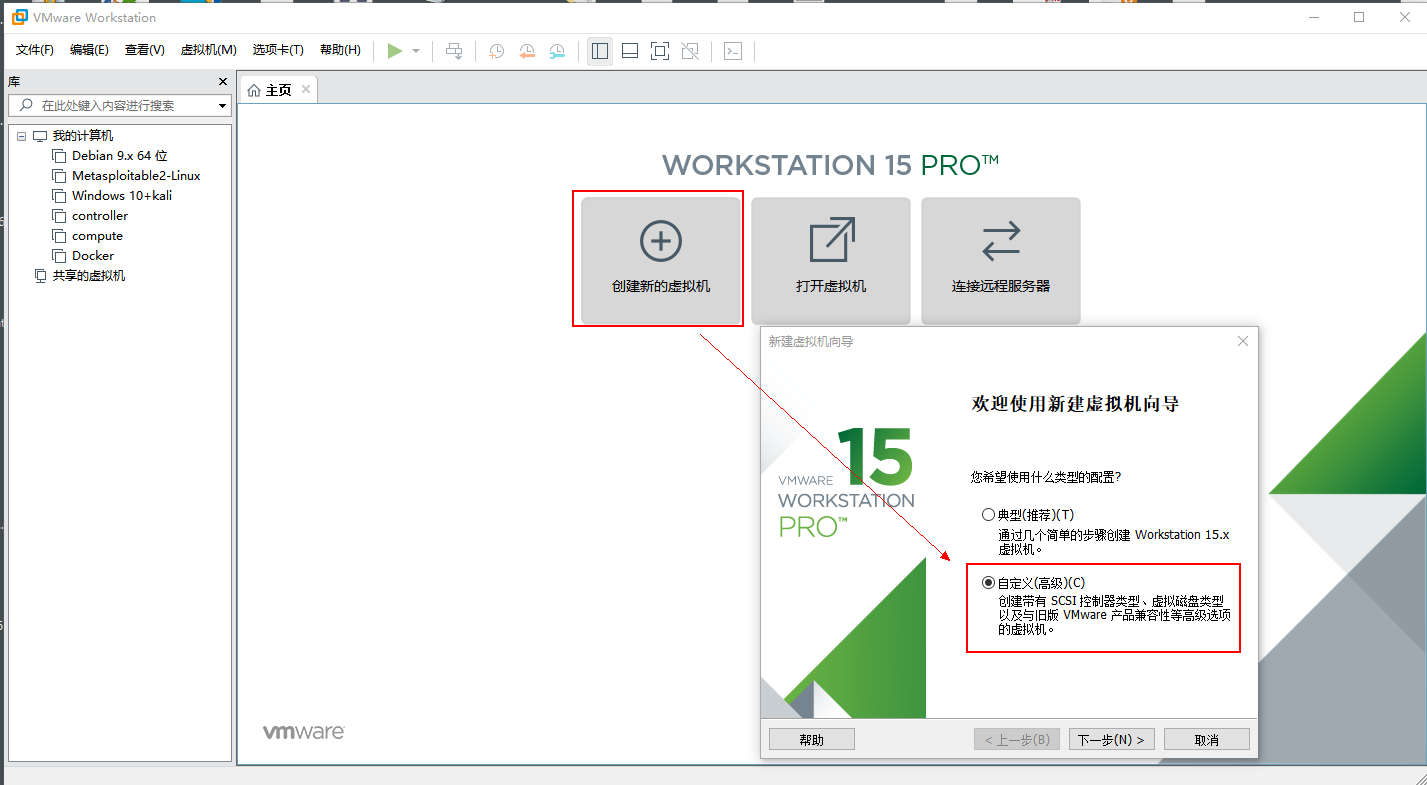Click the compute VM icon
The height and width of the screenshot is (785, 1427).
[x=59, y=236]
